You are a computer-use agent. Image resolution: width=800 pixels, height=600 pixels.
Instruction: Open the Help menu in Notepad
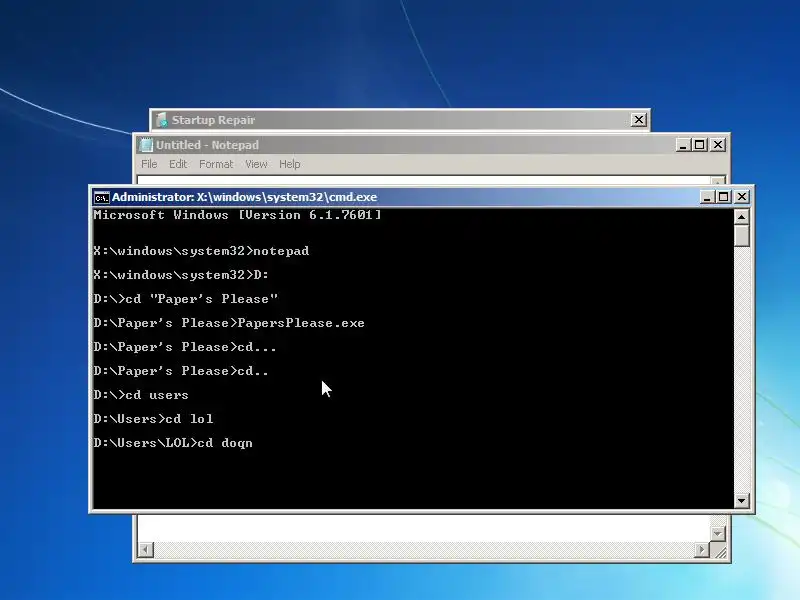[289, 164]
